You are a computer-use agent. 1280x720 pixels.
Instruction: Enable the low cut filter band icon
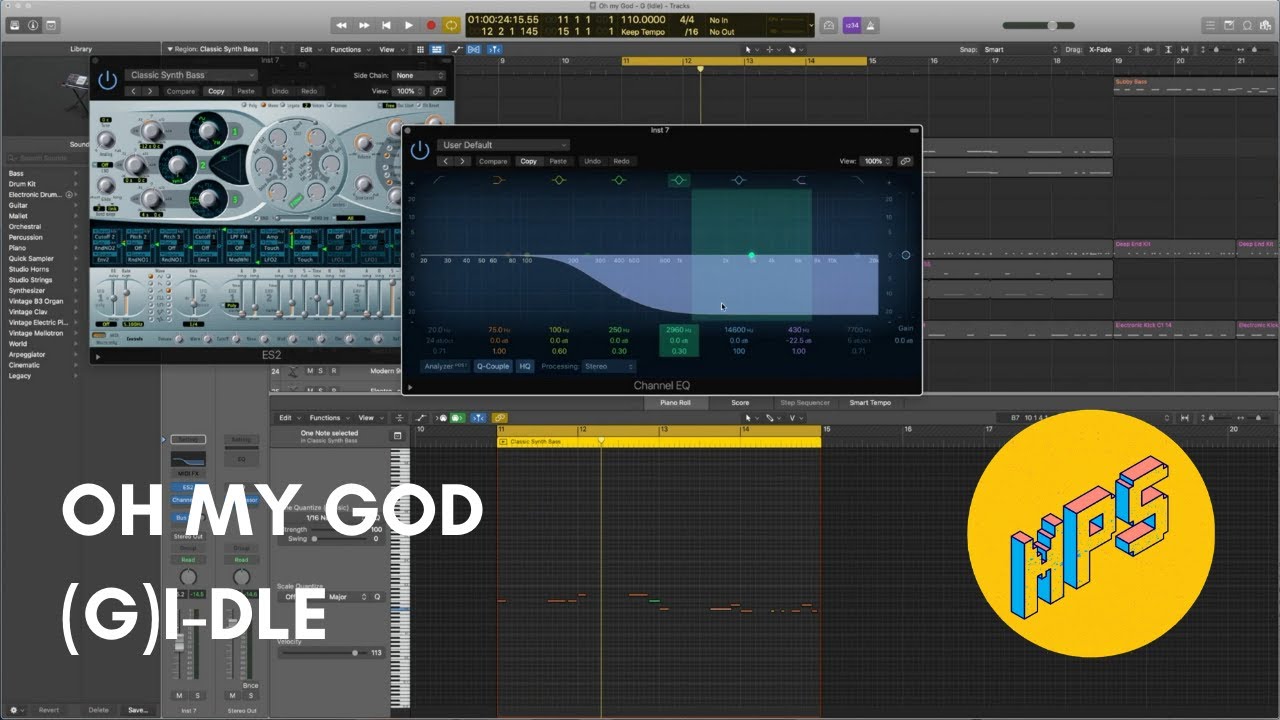(440, 180)
